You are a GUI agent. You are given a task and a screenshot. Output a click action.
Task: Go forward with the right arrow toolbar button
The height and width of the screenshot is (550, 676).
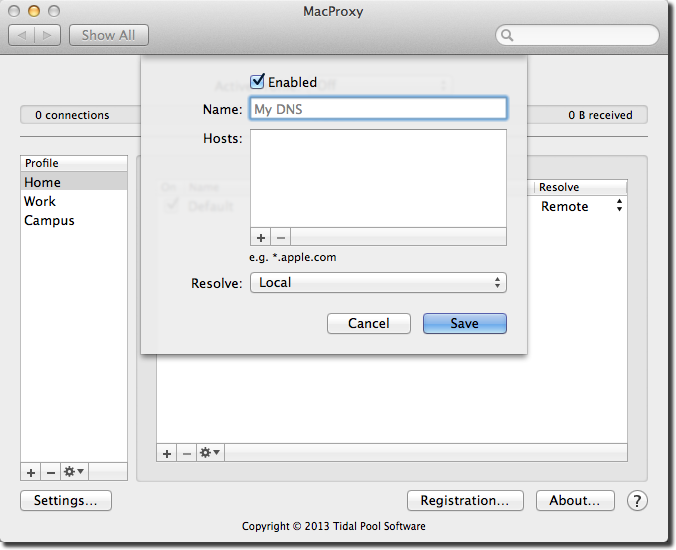tap(47, 35)
